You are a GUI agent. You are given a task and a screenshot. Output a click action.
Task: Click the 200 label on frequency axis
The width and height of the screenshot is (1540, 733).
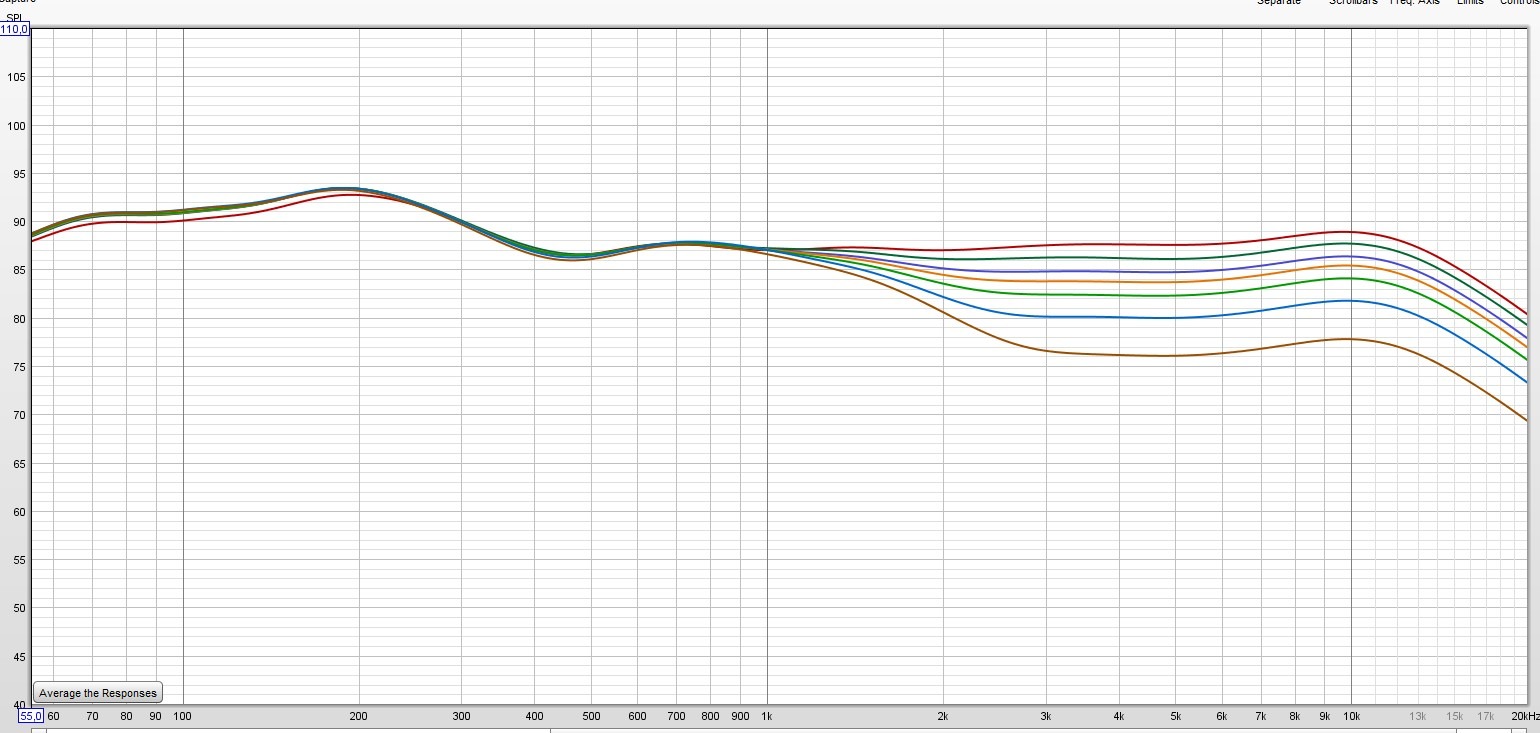click(x=358, y=716)
